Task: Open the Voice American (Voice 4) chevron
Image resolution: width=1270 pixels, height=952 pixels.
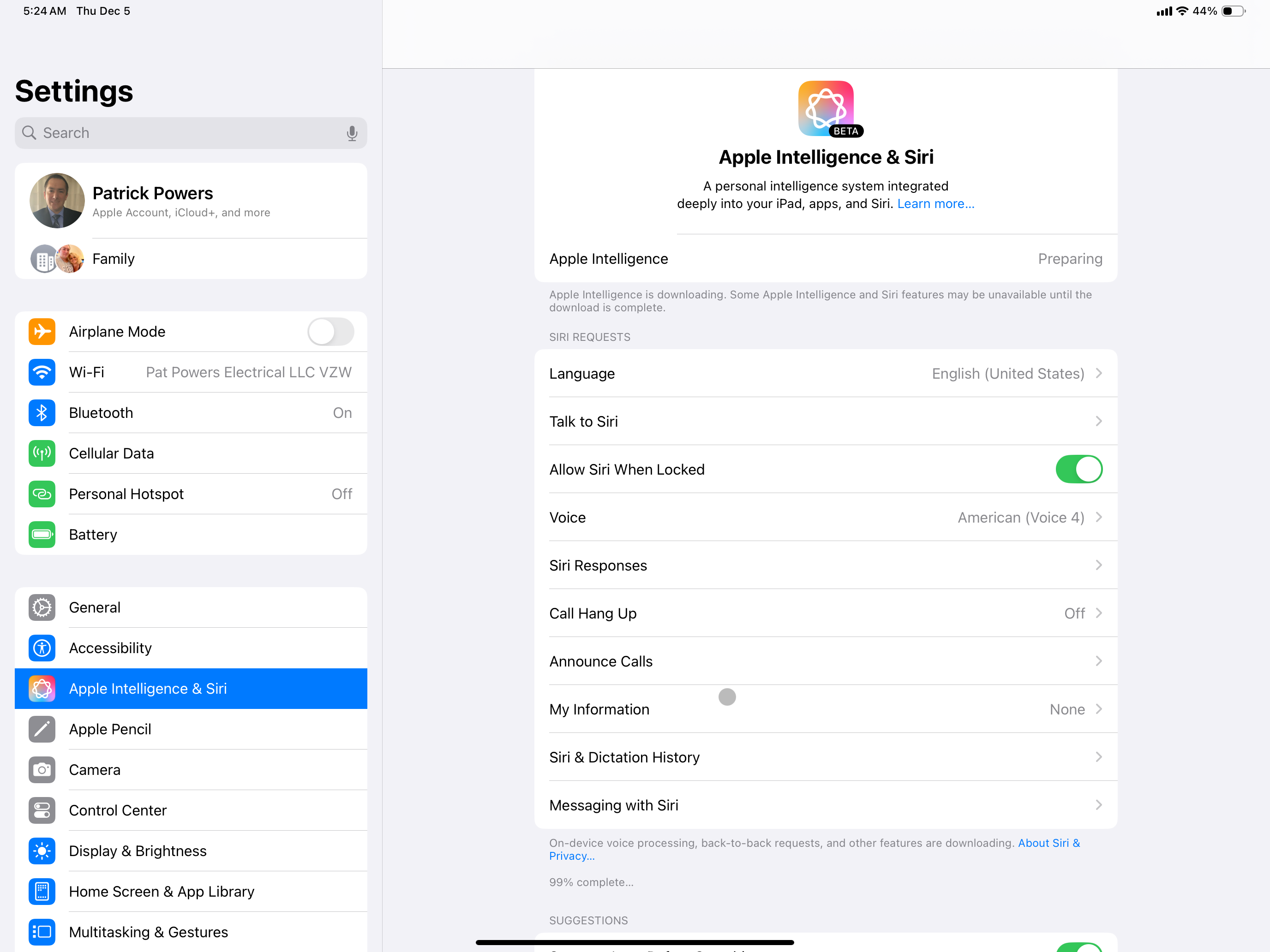Action: pos(1098,518)
